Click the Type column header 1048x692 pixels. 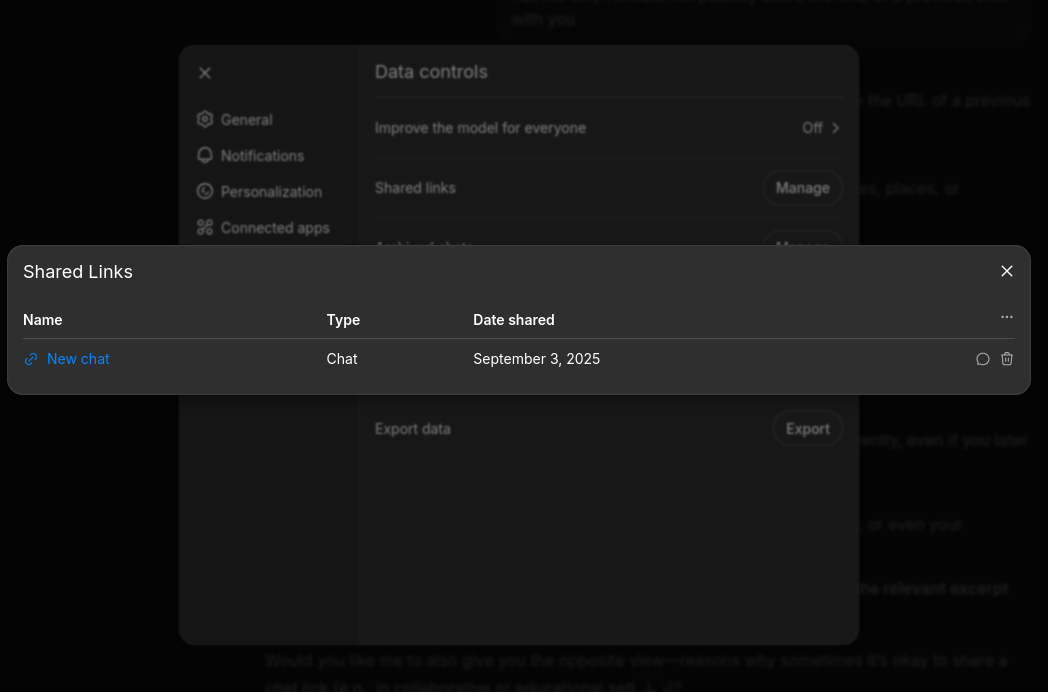point(343,320)
